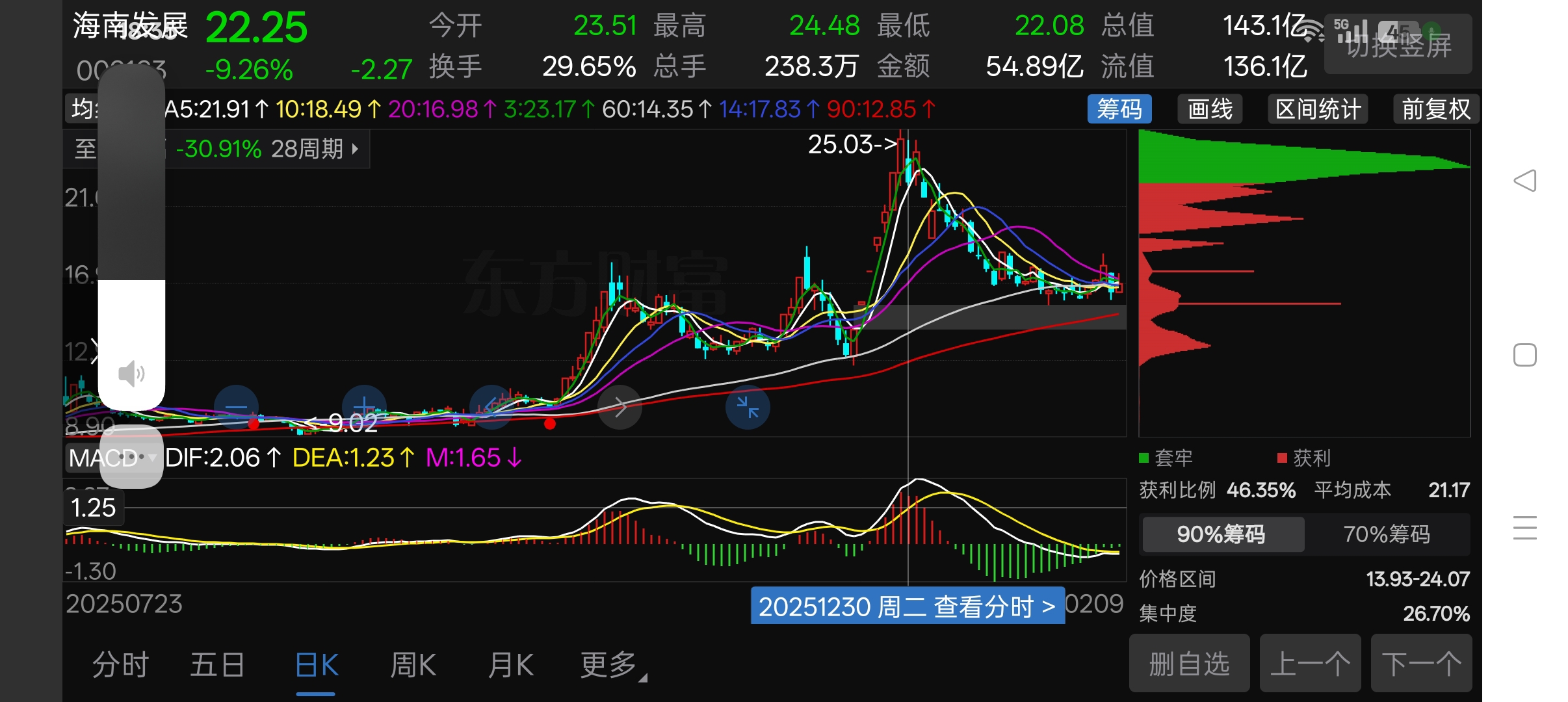This screenshot has width=1568, height=702.
Task: Tap the speaker mute icon
Action: (x=131, y=374)
